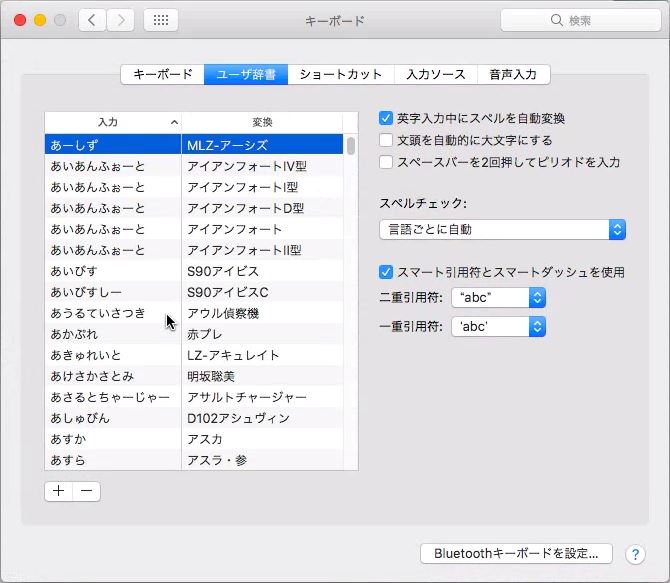
Task: Select the あすら input row
Action: pyautogui.click(x=113, y=460)
